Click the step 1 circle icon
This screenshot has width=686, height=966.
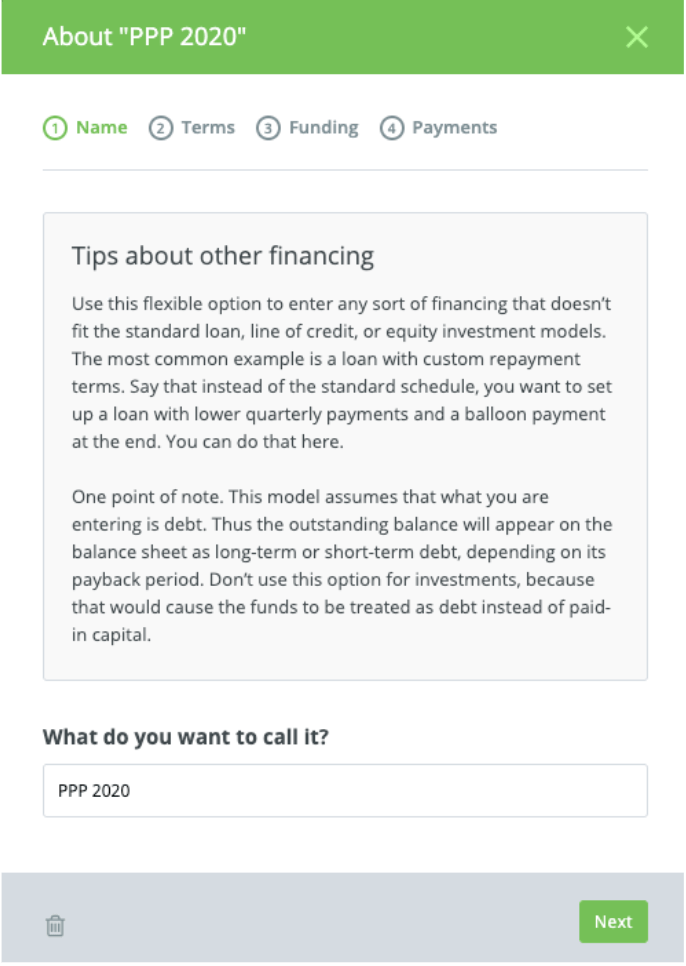54,128
